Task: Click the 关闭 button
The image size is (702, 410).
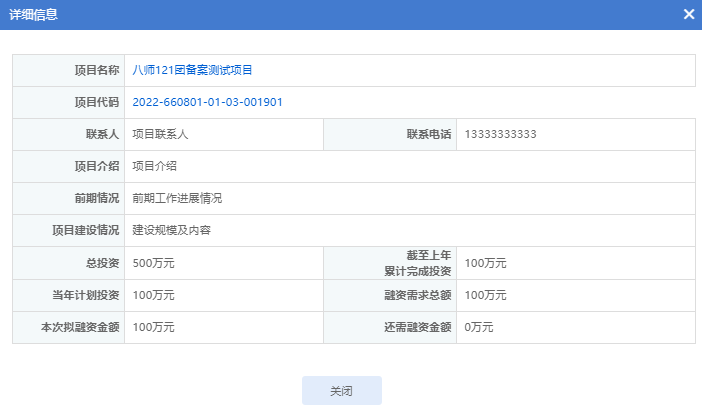Action: pyautogui.click(x=341, y=391)
